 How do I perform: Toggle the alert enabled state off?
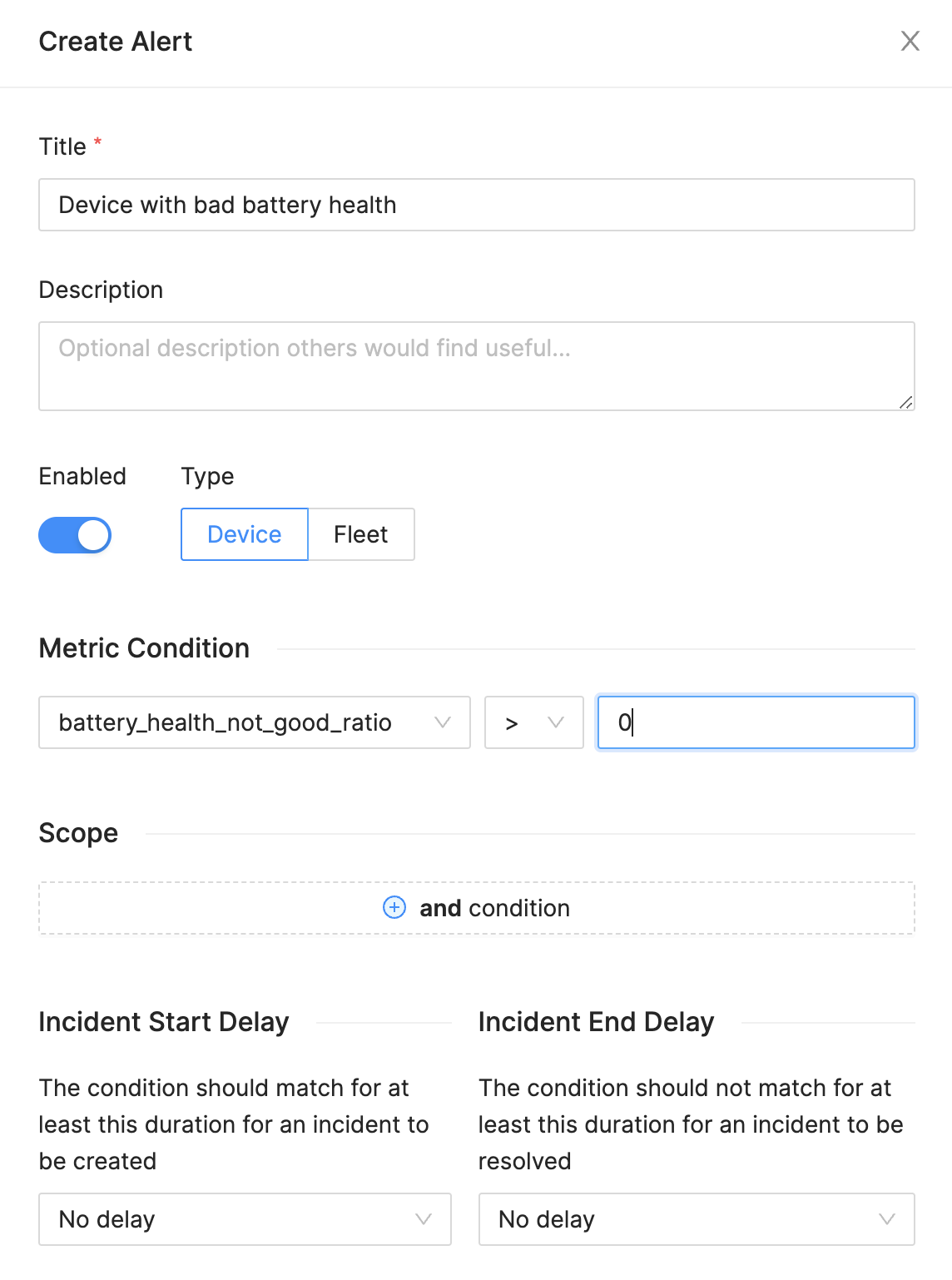[75, 535]
